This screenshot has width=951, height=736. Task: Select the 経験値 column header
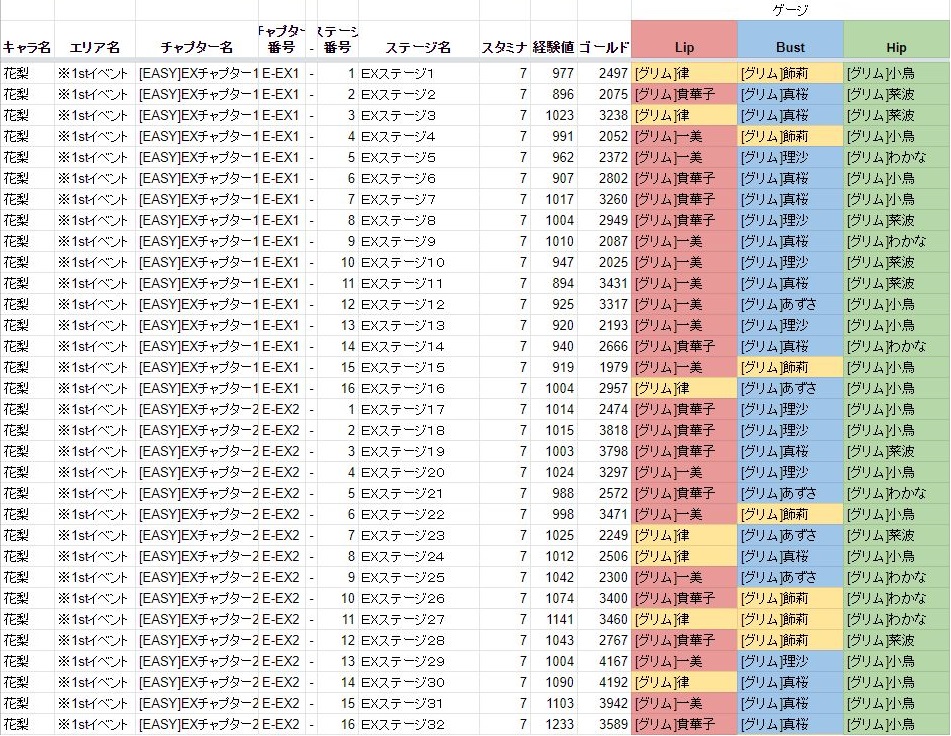(x=554, y=47)
